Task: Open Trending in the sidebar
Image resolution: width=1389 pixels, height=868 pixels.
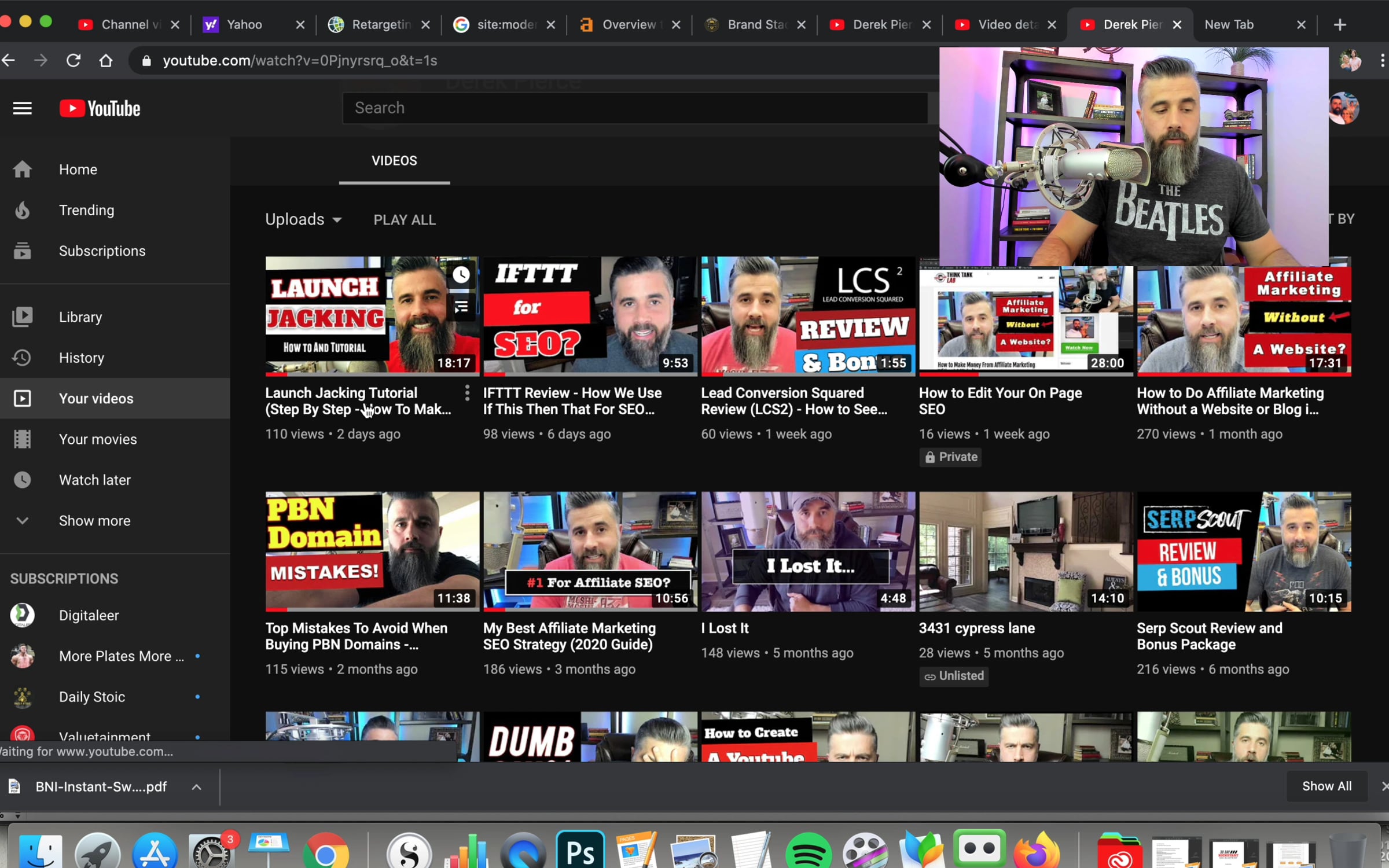Action: [115, 210]
